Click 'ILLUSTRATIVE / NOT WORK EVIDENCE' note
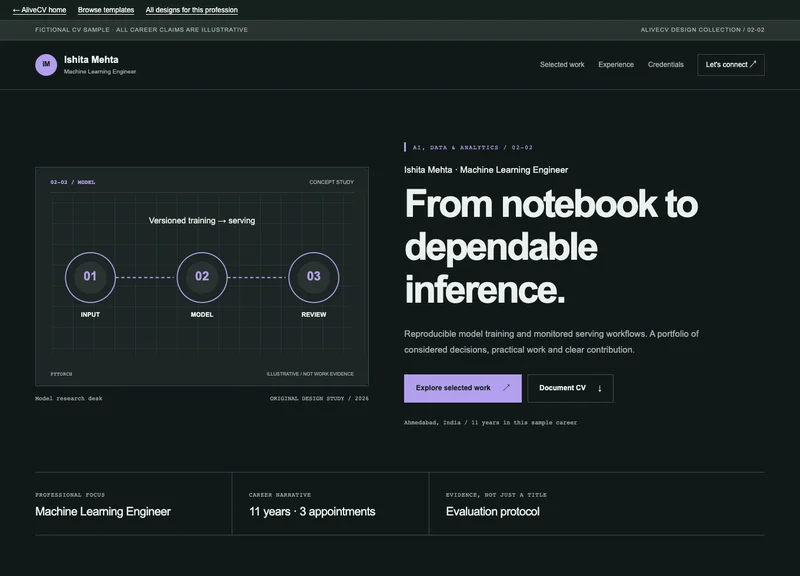Image resolution: width=800 pixels, height=576 pixels. click(310, 374)
